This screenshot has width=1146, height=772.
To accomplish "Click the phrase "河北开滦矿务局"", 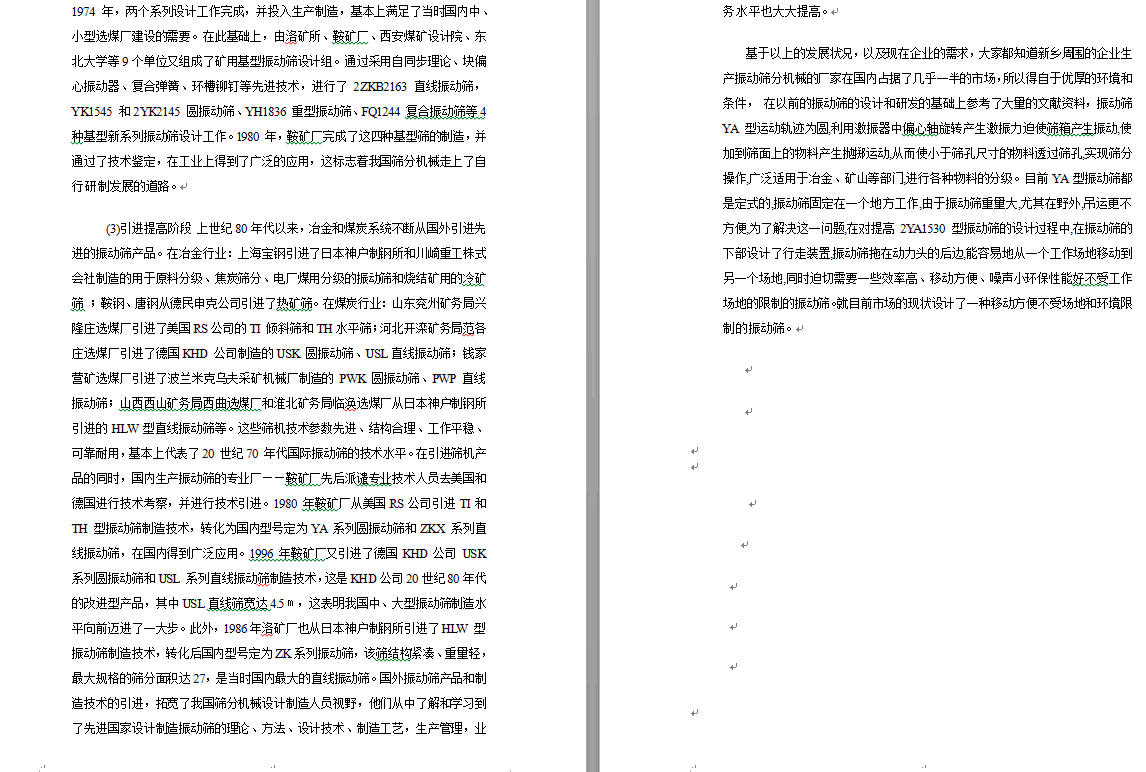I will click(x=422, y=329).
